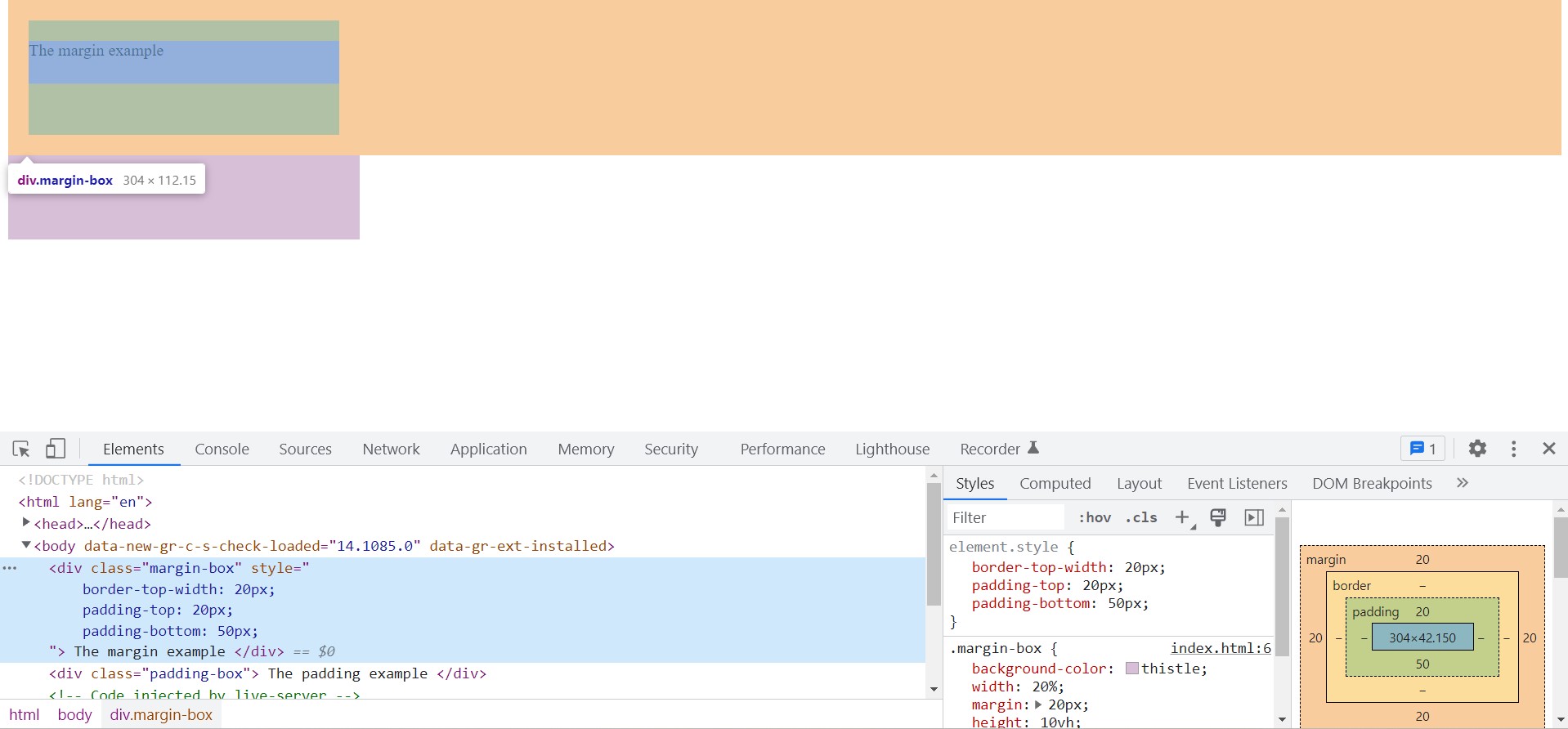Select the html lang="en" node

point(85,502)
